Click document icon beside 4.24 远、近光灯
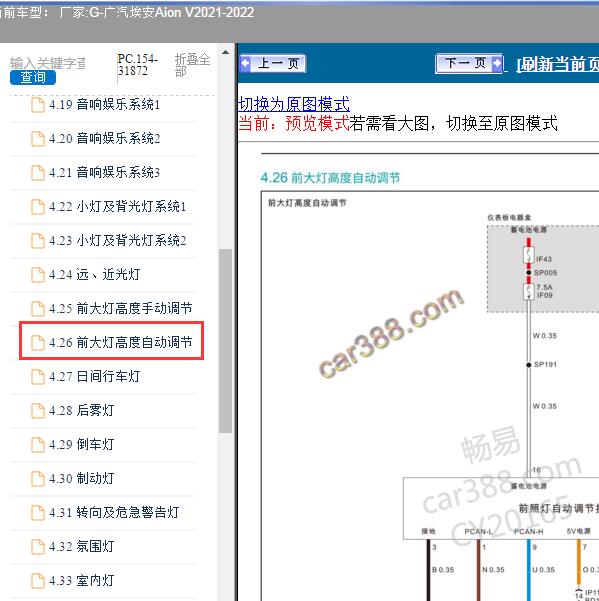599x601 pixels. (x=38, y=275)
